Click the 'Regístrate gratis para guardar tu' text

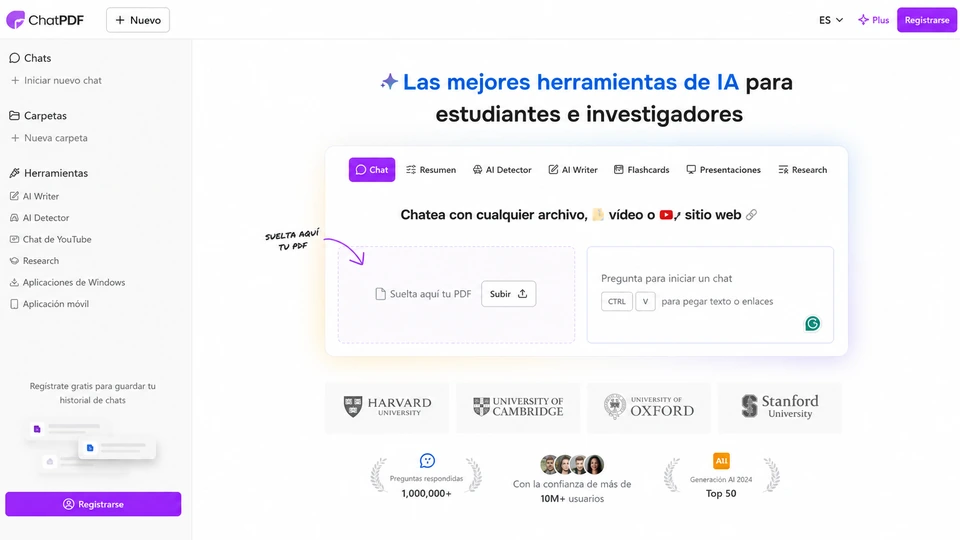pos(92,386)
